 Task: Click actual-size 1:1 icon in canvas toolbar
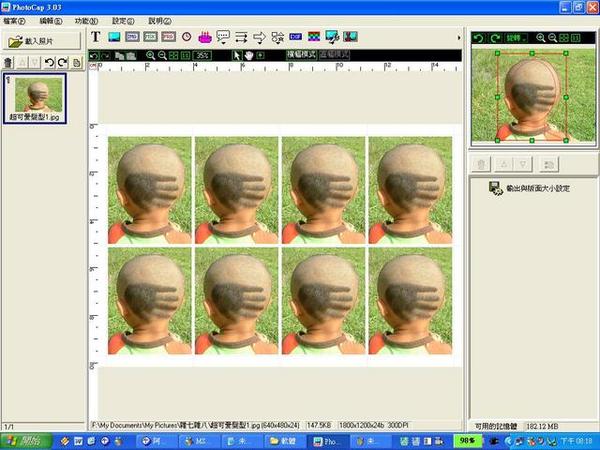(185, 56)
